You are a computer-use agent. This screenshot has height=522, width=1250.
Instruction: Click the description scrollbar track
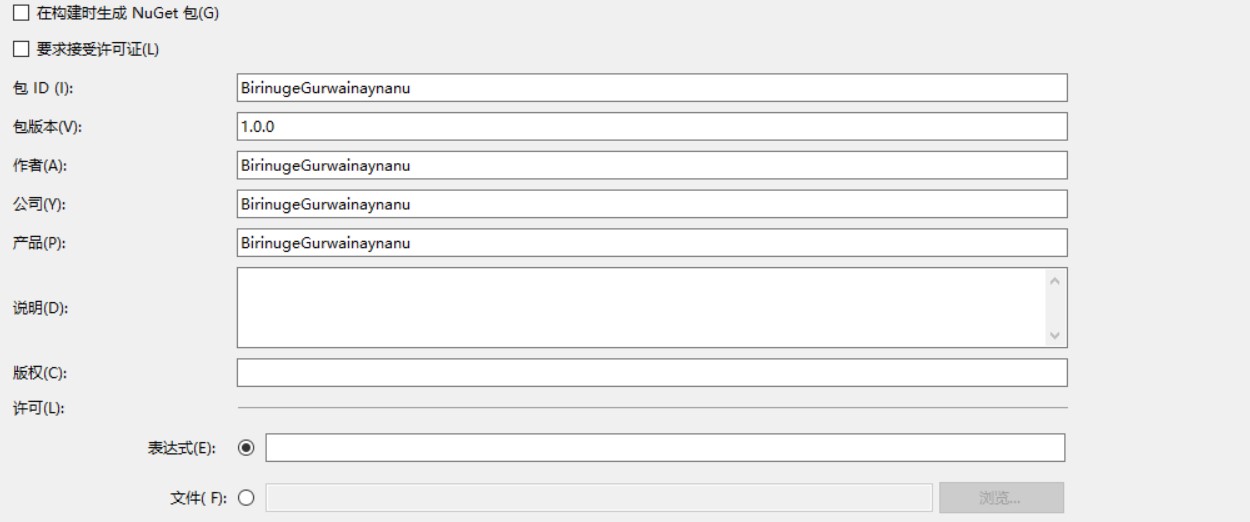point(1057,307)
